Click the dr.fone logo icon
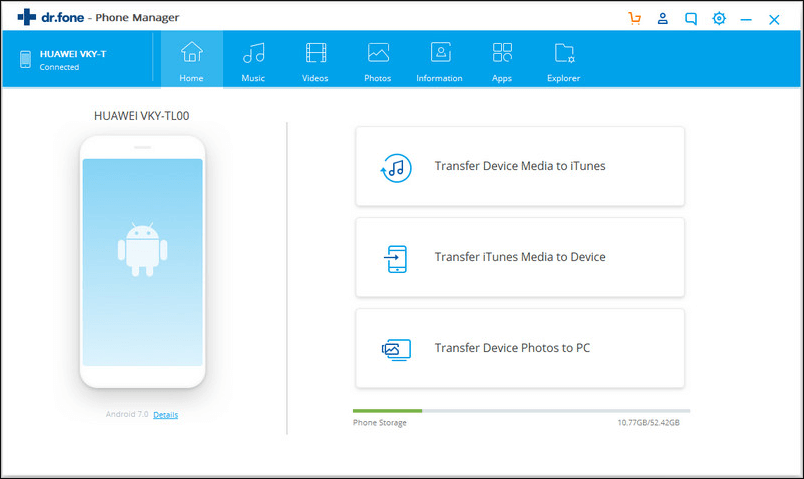Image resolution: width=804 pixels, height=479 pixels. pyautogui.click(x=26, y=17)
